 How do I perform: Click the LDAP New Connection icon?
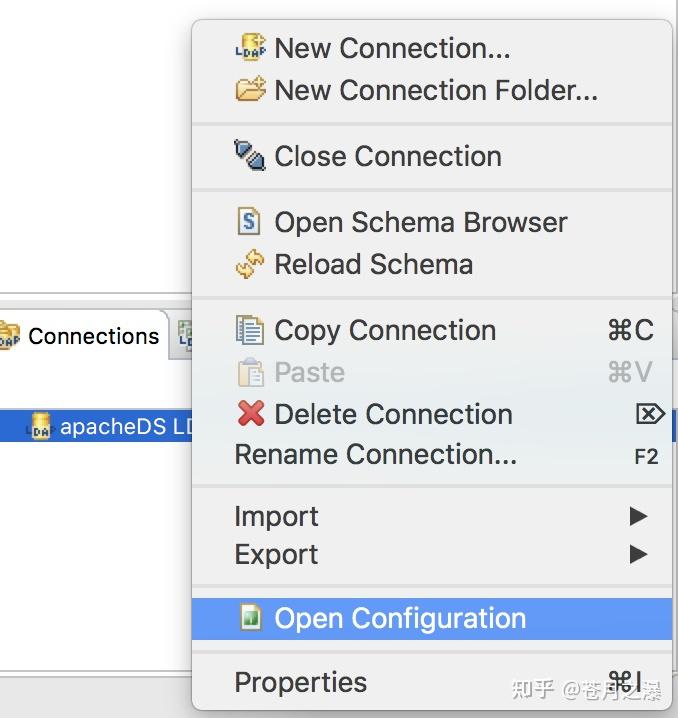tap(249, 48)
